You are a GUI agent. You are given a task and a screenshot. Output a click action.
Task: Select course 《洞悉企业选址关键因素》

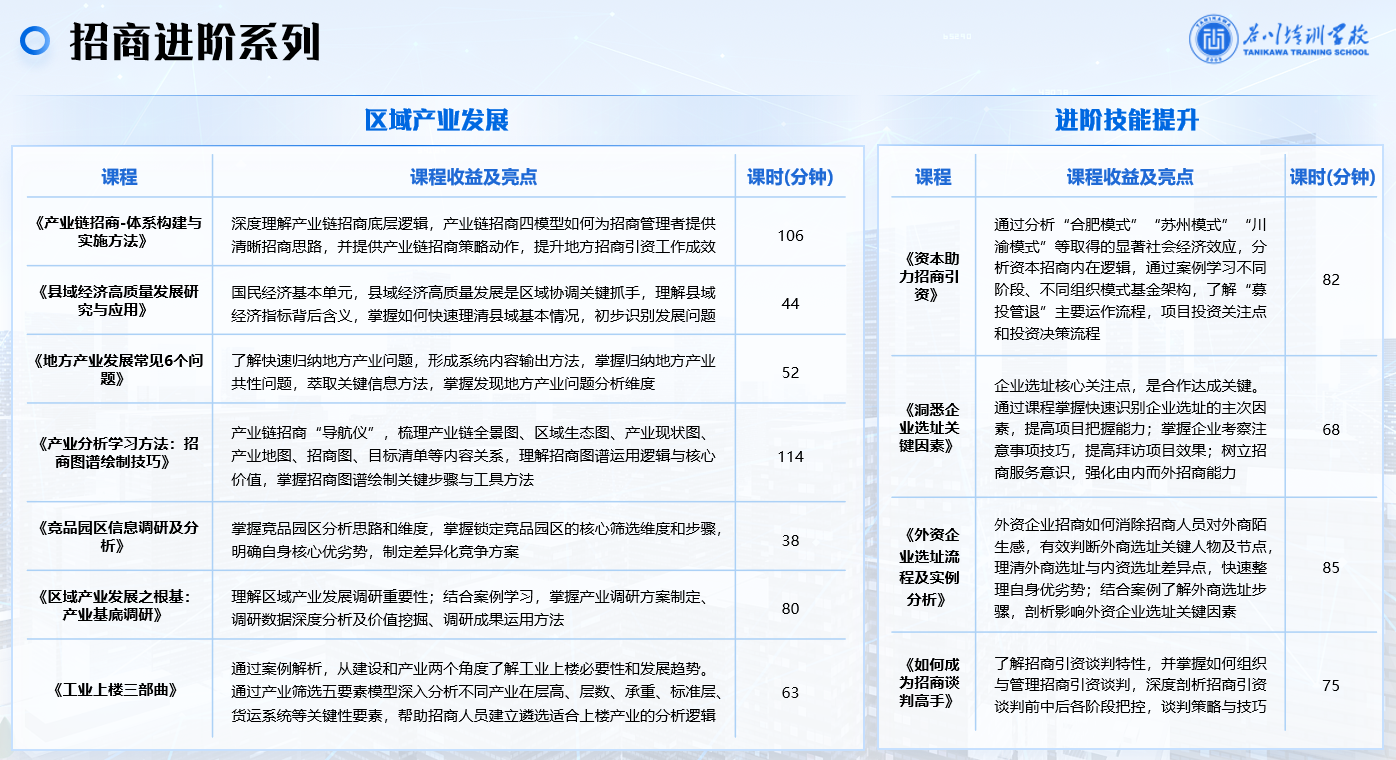(931, 427)
